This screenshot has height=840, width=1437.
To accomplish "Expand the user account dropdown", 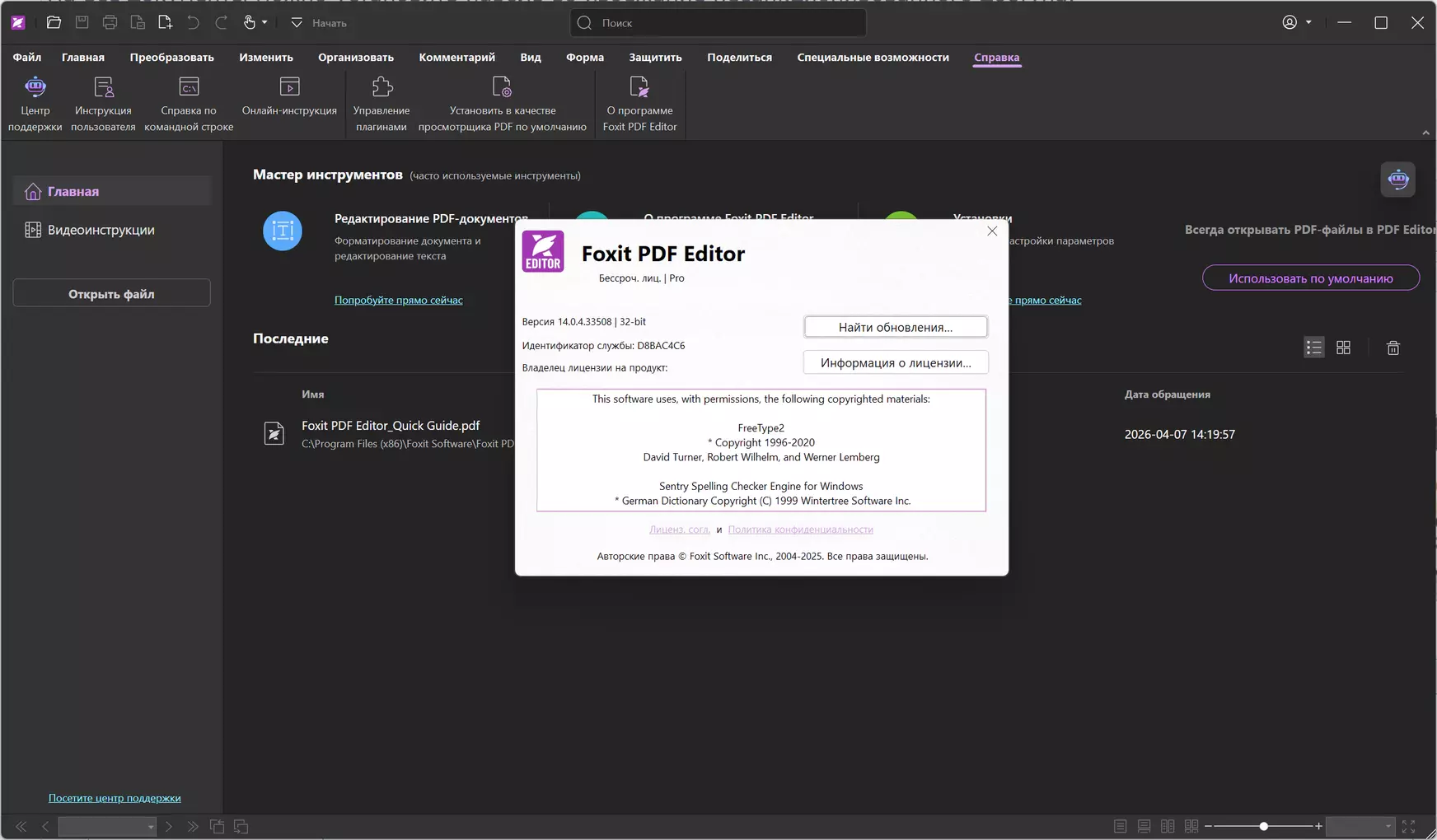I will click(x=1308, y=23).
